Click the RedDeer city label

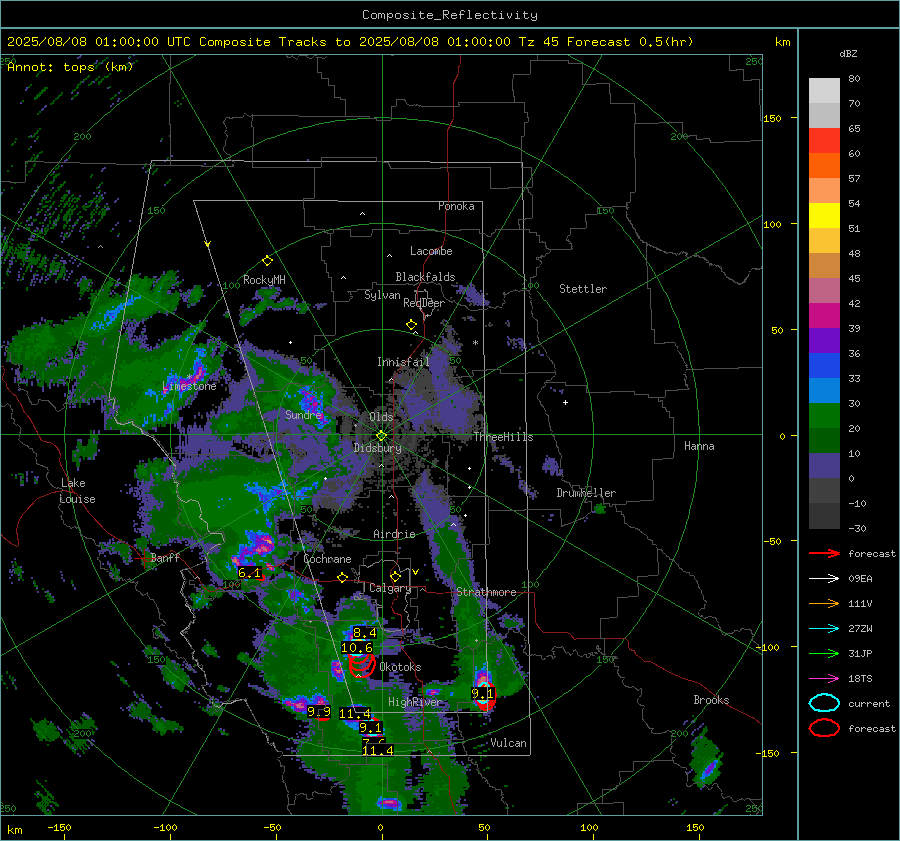pyautogui.click(x=424, y=303)
